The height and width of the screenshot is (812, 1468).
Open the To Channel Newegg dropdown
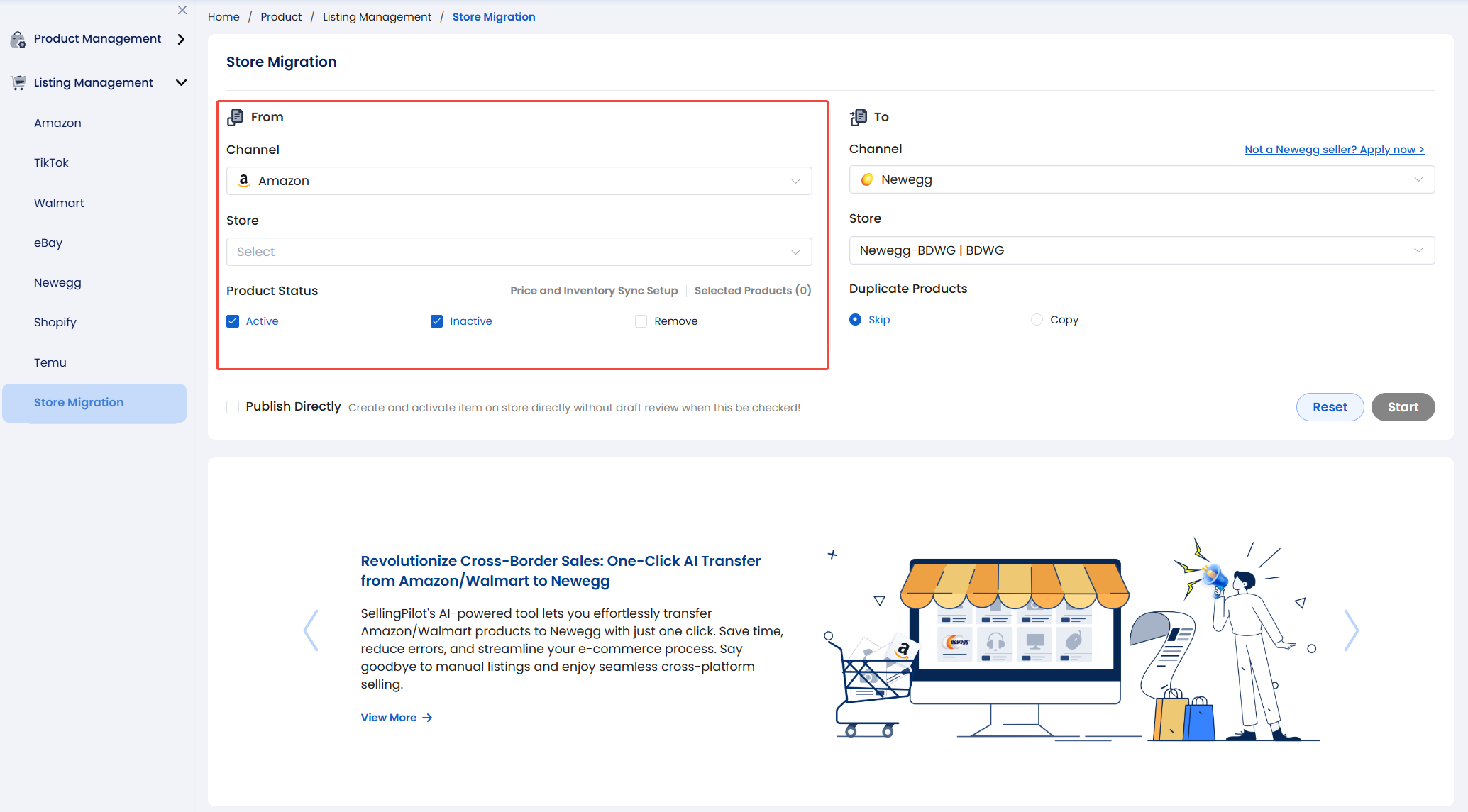click(x=1142, y=179)
